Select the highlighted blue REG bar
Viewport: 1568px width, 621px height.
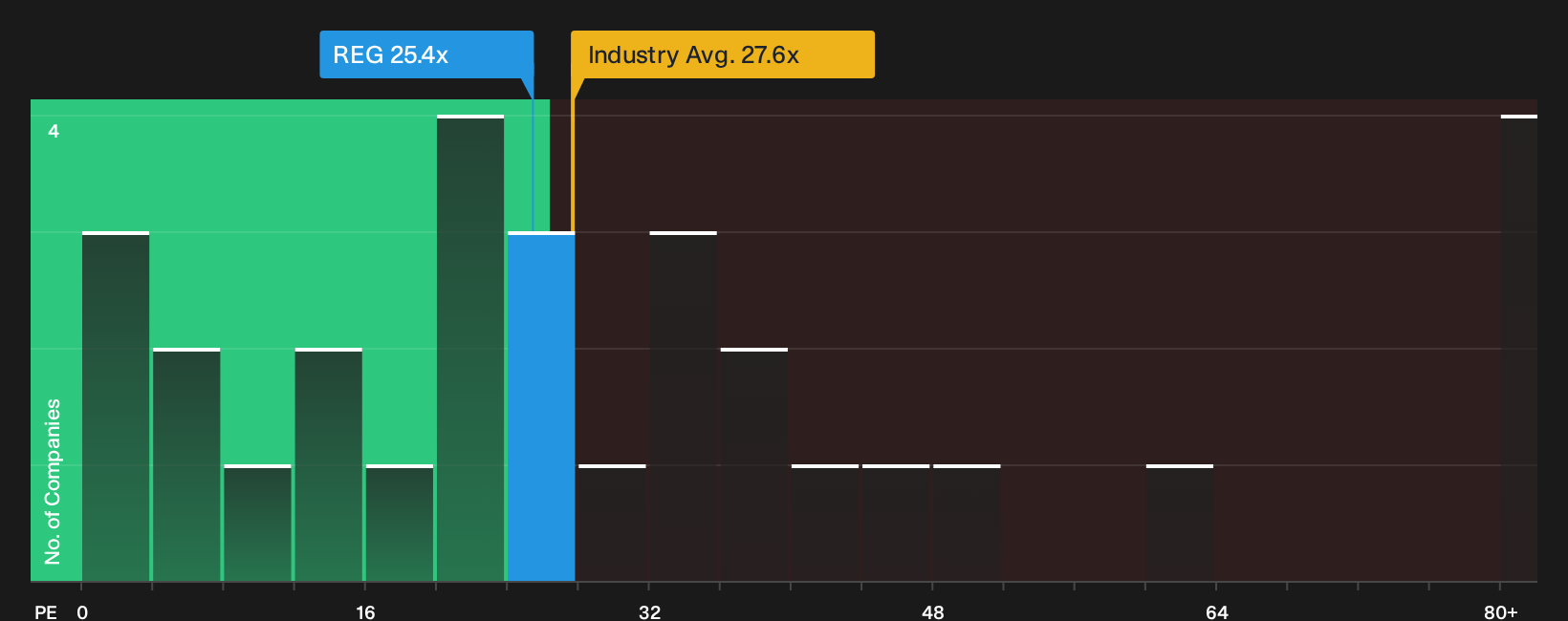541,406
